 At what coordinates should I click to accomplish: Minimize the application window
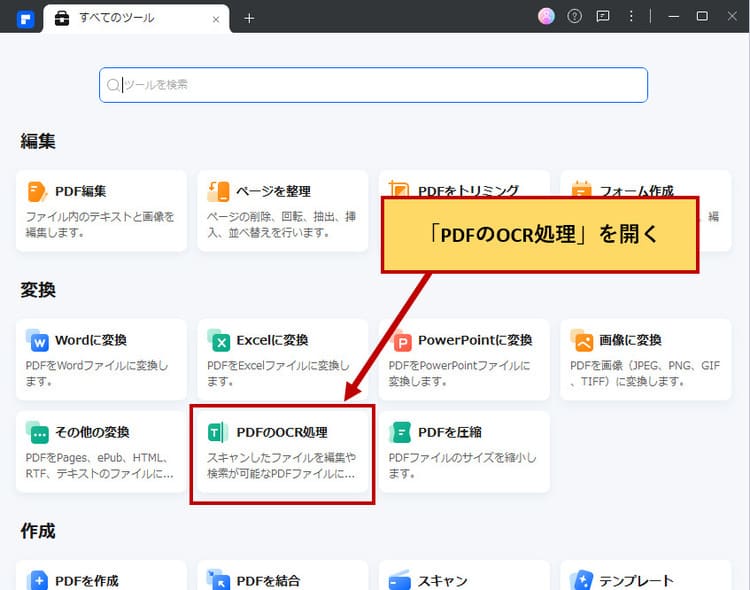pyautogui.click(x=674, y=16)
